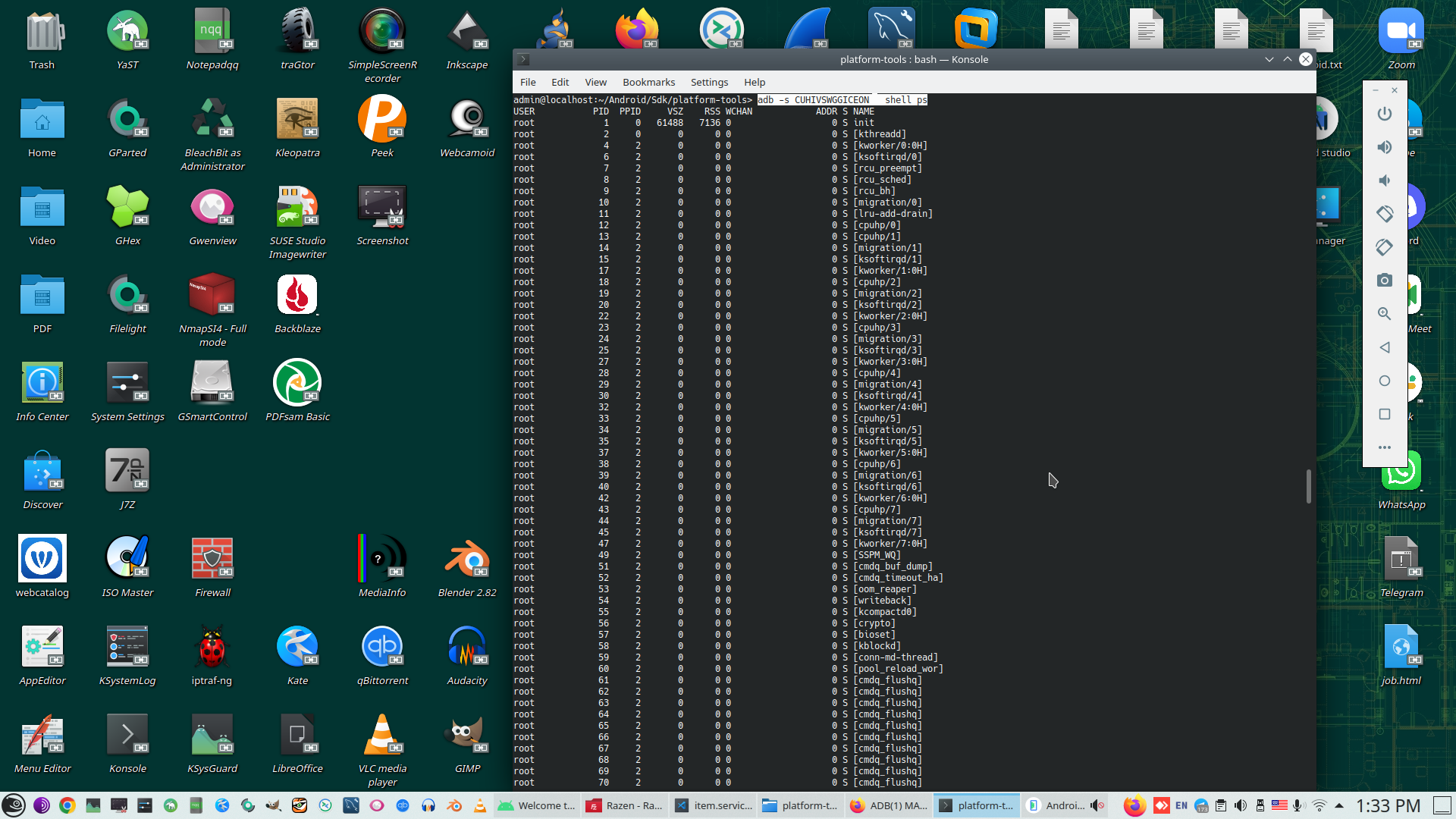The height and width of the screenshot is (819, 1456).
Task: Open Konsole window down-arrow control
Action: tap(1269, 59)
